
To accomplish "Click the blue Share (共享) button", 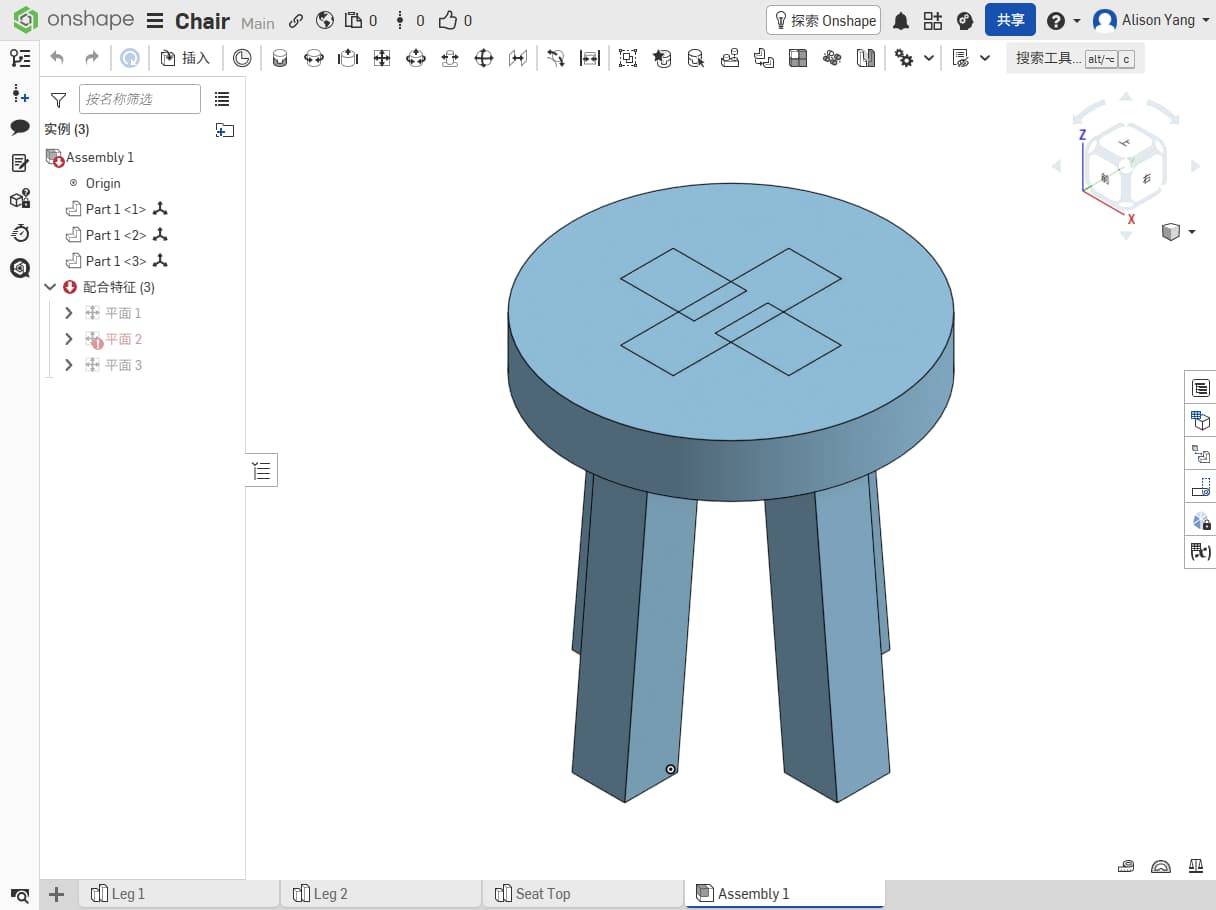I will pos(1010,20).
